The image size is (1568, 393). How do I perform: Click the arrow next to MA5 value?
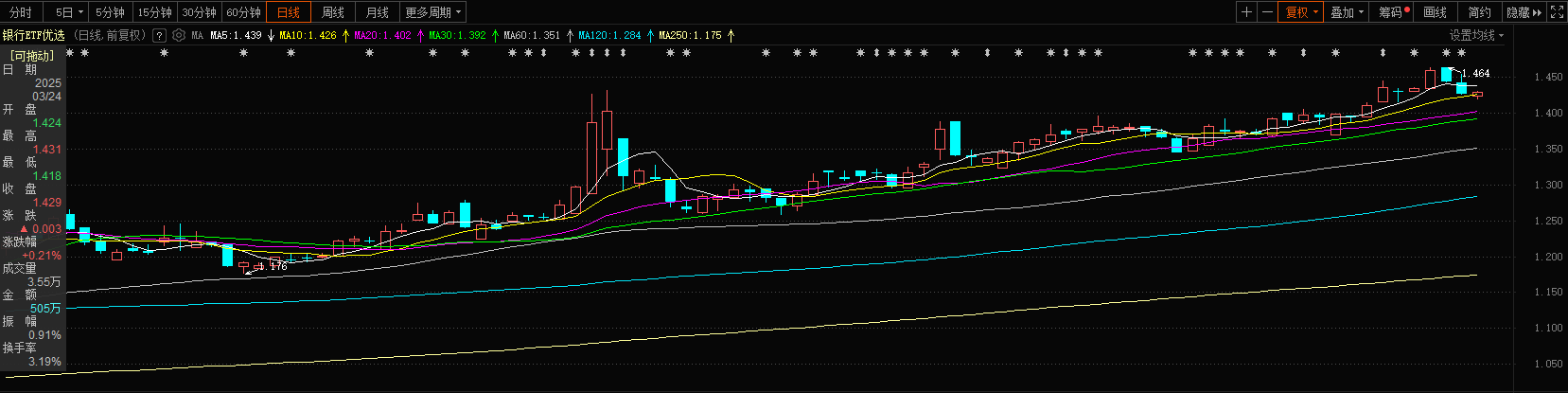coord(271,35)
